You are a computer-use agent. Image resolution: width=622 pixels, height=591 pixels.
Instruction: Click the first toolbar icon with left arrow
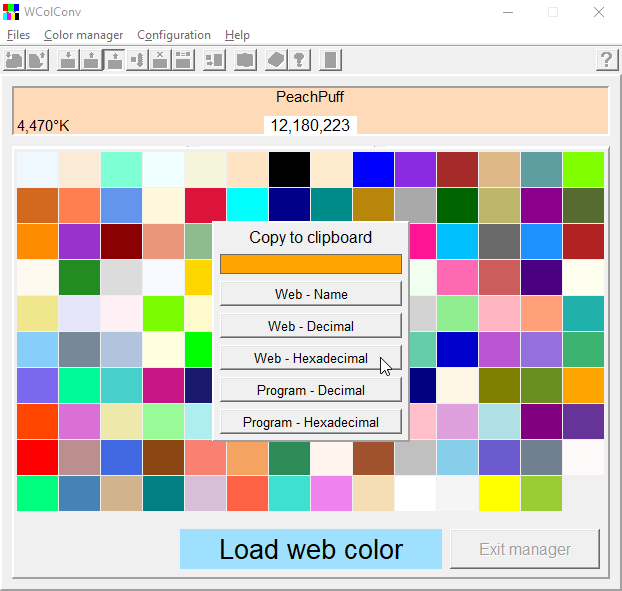pyautogui.click(x=15, y=59)
